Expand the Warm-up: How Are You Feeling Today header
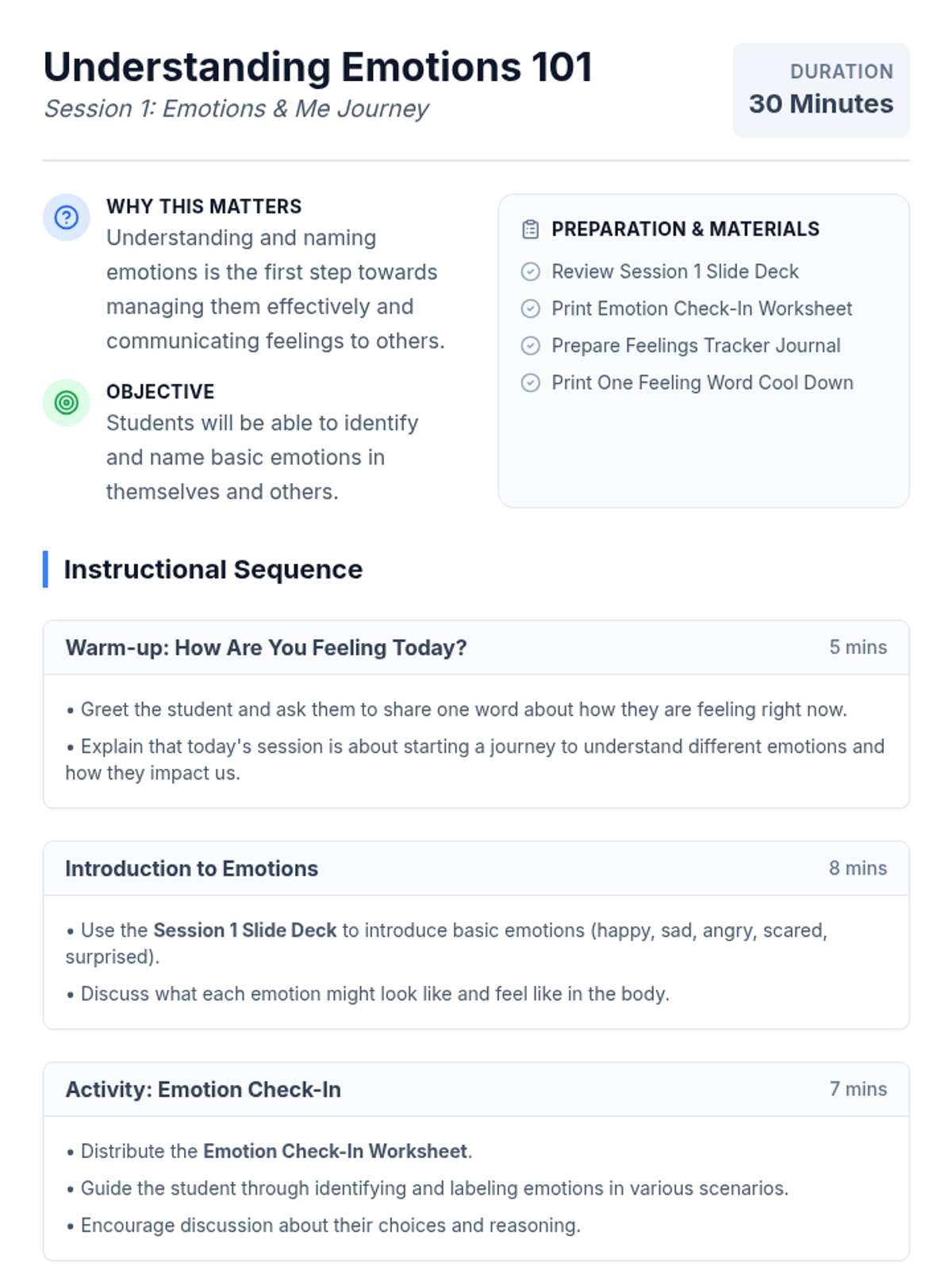Viewport: 952px width, 1270px height. pos(266,648)
